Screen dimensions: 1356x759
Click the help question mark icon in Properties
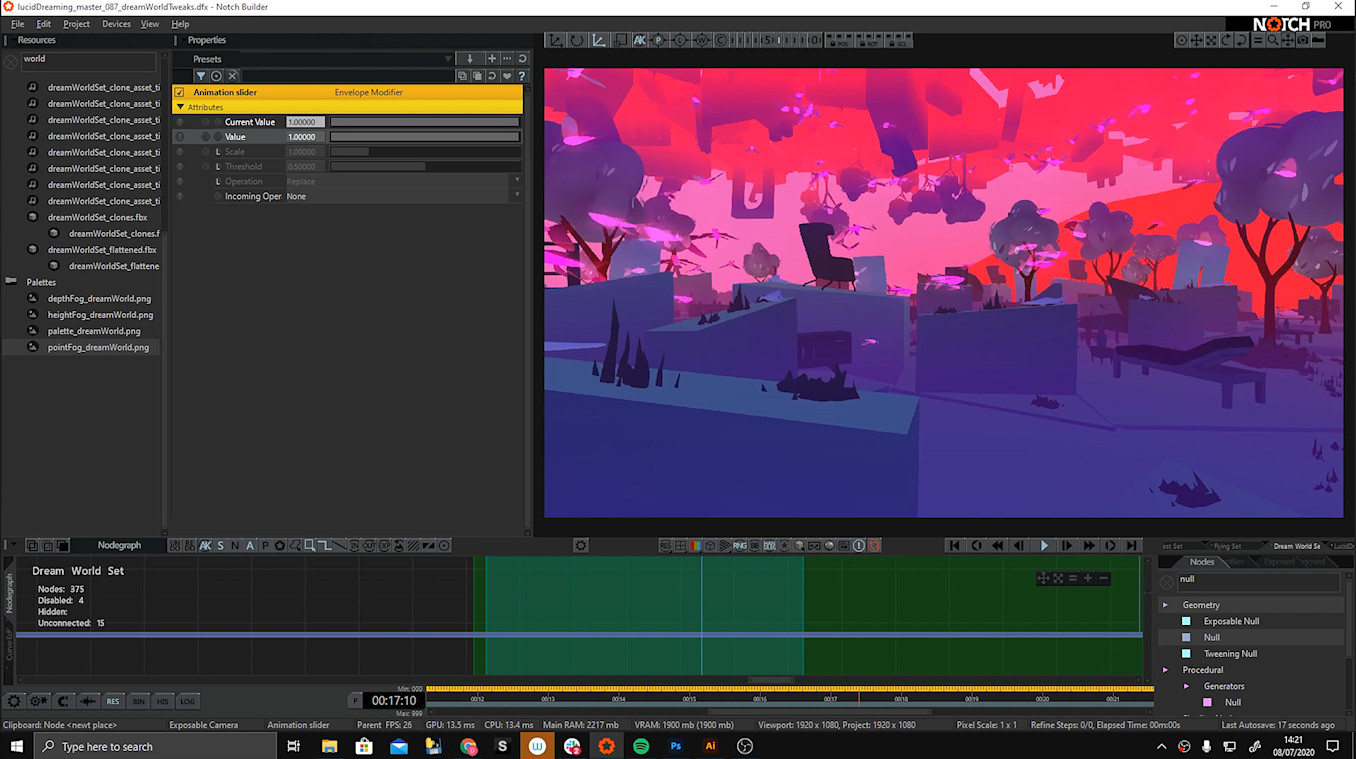pos(521,76)
